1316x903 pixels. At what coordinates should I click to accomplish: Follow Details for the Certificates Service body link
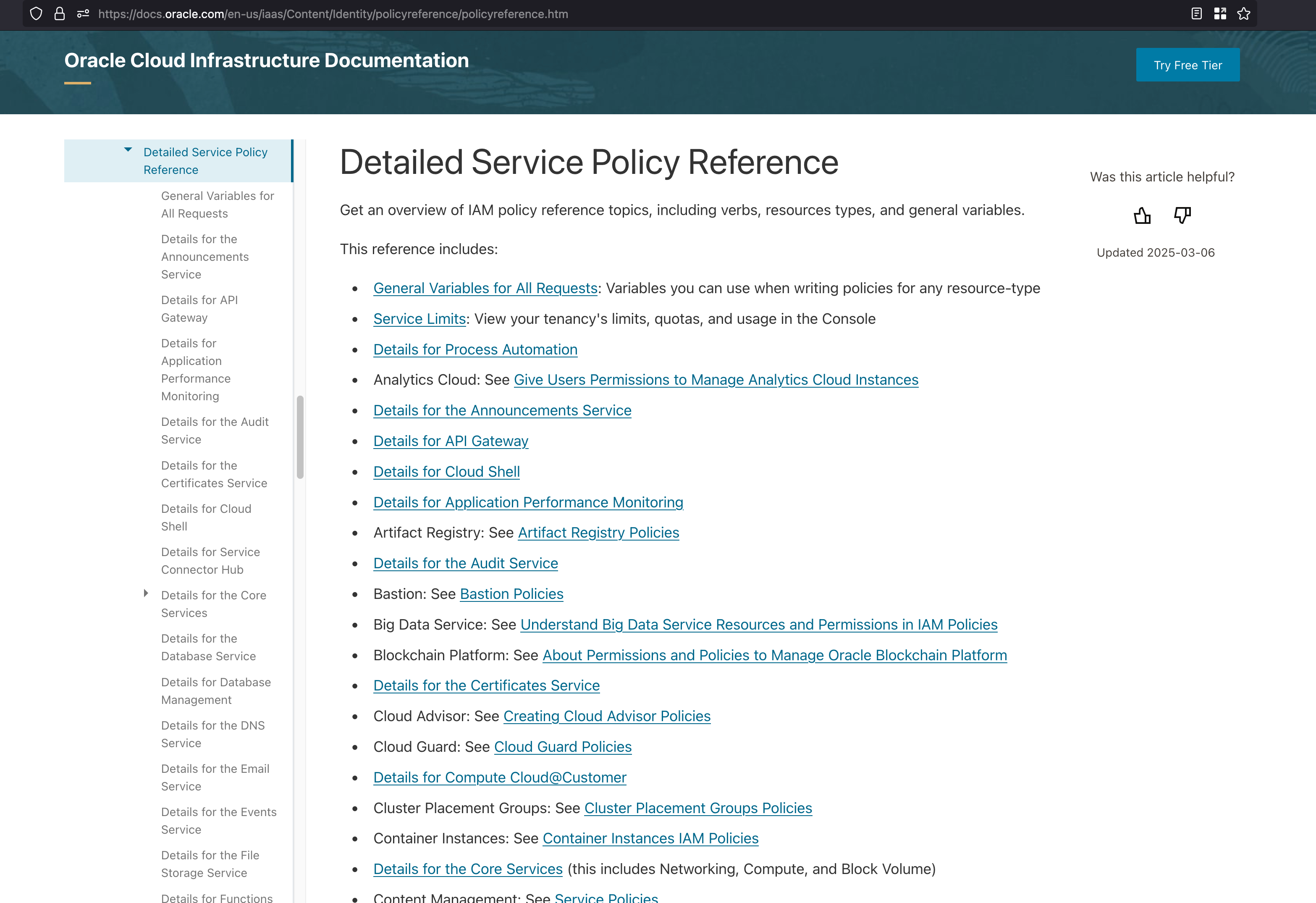pyautogui.click(x=486, y=685)
